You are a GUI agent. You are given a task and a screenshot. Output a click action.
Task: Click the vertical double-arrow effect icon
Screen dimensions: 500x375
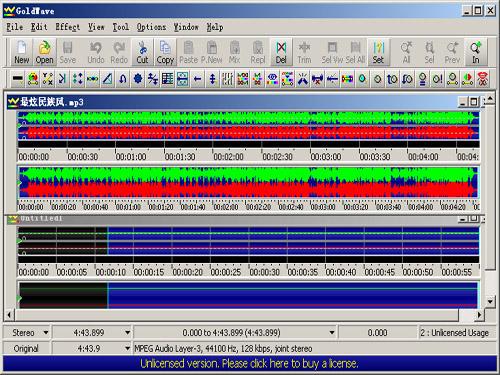click(212, 79)
